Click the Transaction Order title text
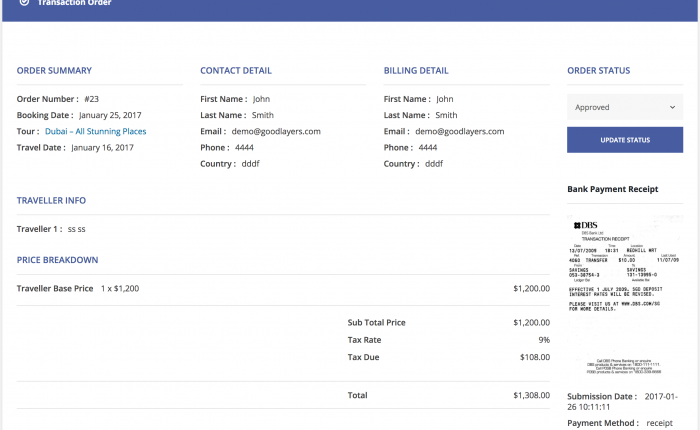The image size is (700, 430). click(74, 3)
